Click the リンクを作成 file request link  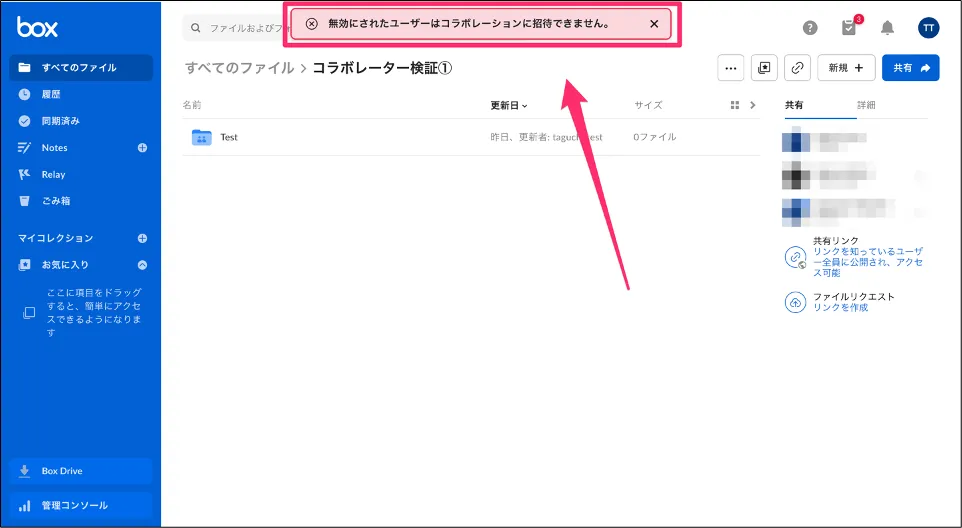pyautogui.click(x=840, y=308)
